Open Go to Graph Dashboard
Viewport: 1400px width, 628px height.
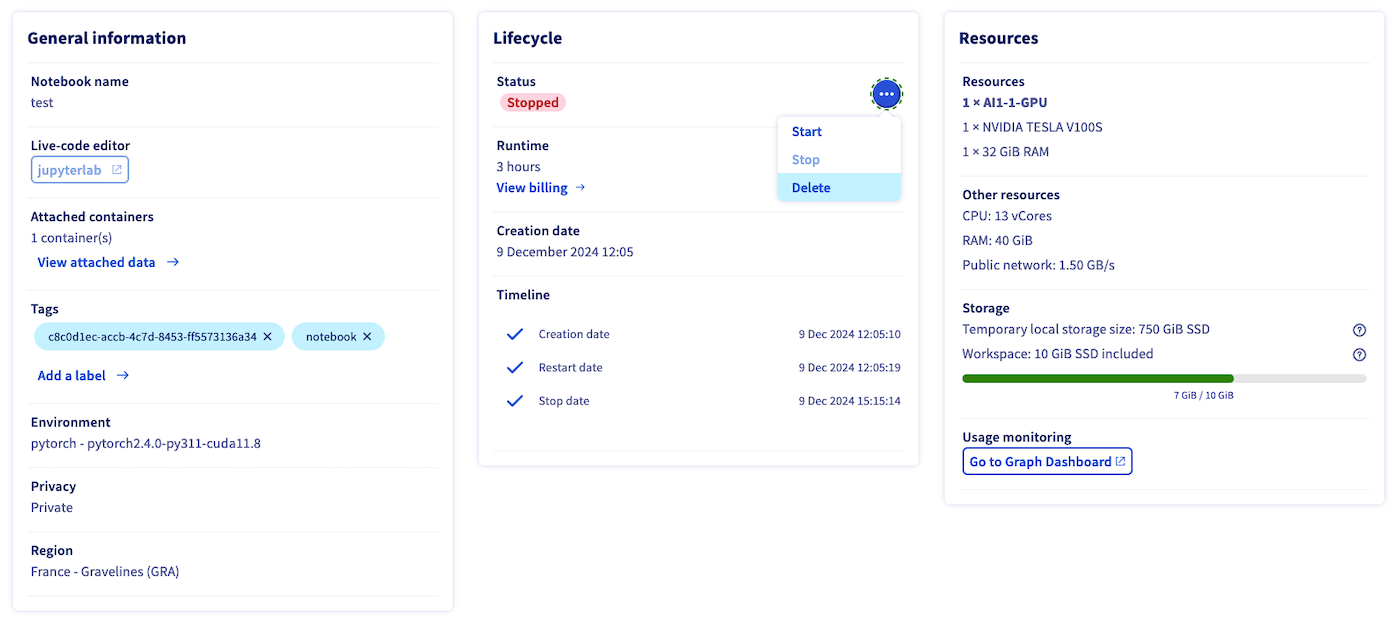click(1047, 462)
